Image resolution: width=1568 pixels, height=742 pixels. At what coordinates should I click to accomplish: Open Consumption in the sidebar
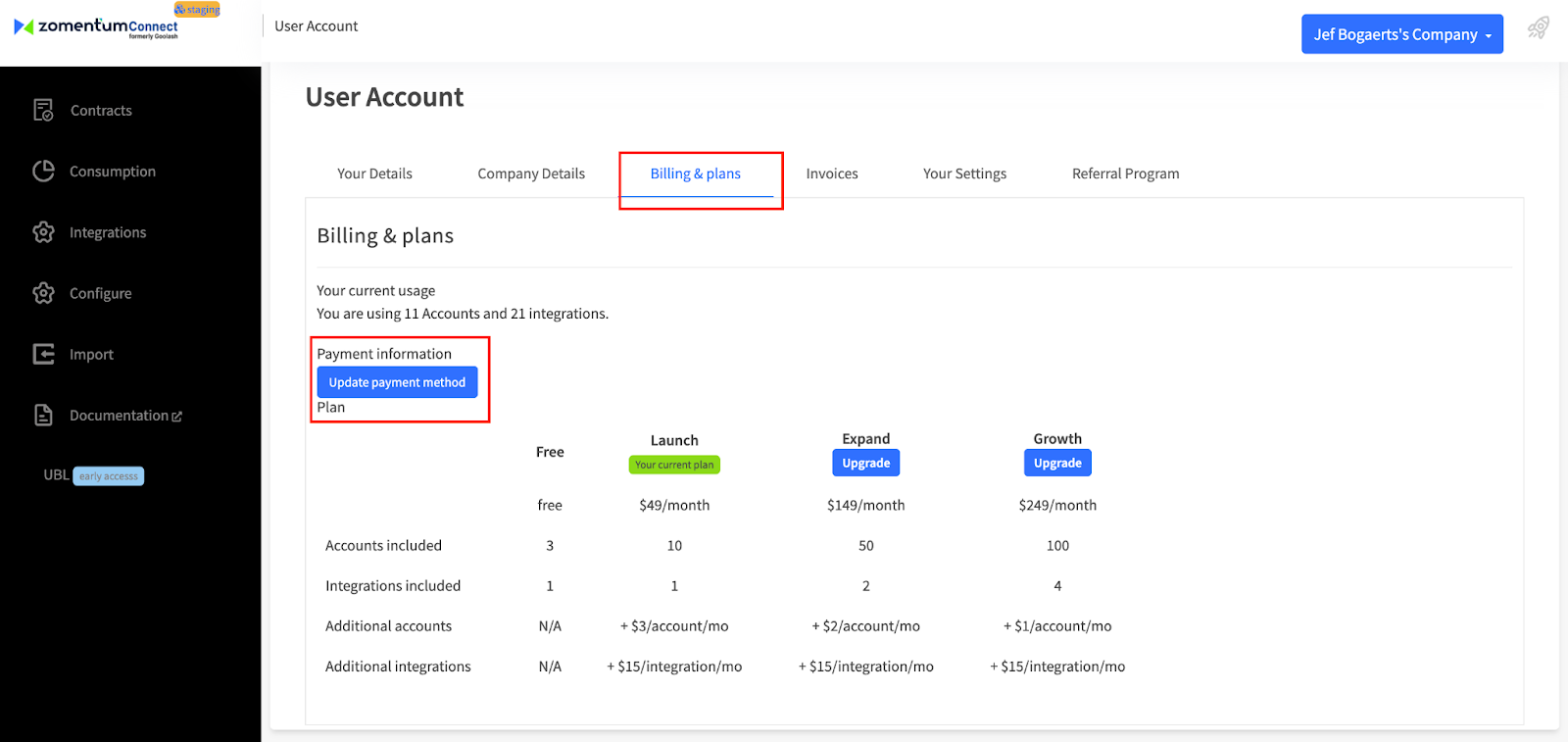click(x=113, y=172)
